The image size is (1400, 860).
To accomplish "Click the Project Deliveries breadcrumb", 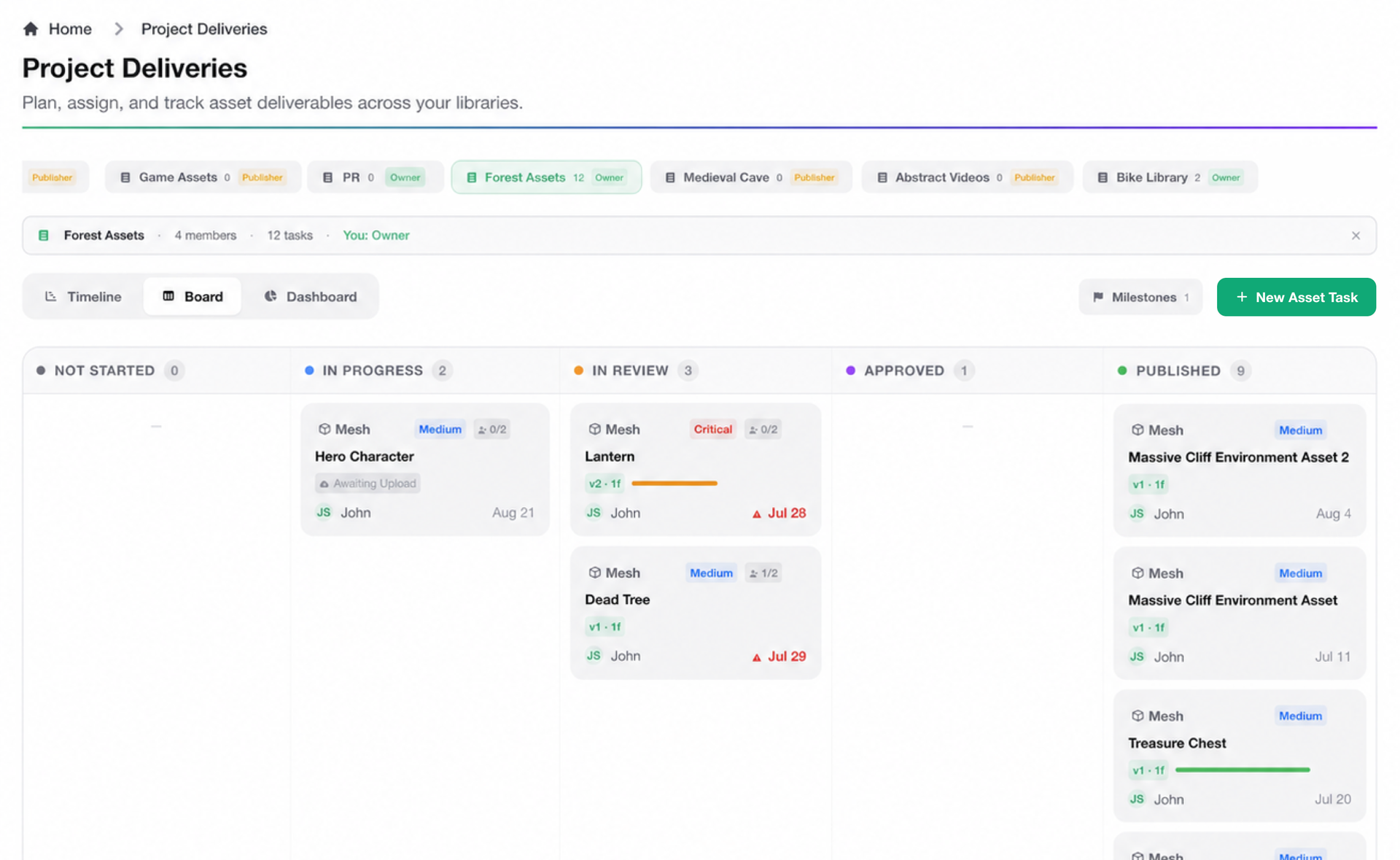I will (204, 28).
